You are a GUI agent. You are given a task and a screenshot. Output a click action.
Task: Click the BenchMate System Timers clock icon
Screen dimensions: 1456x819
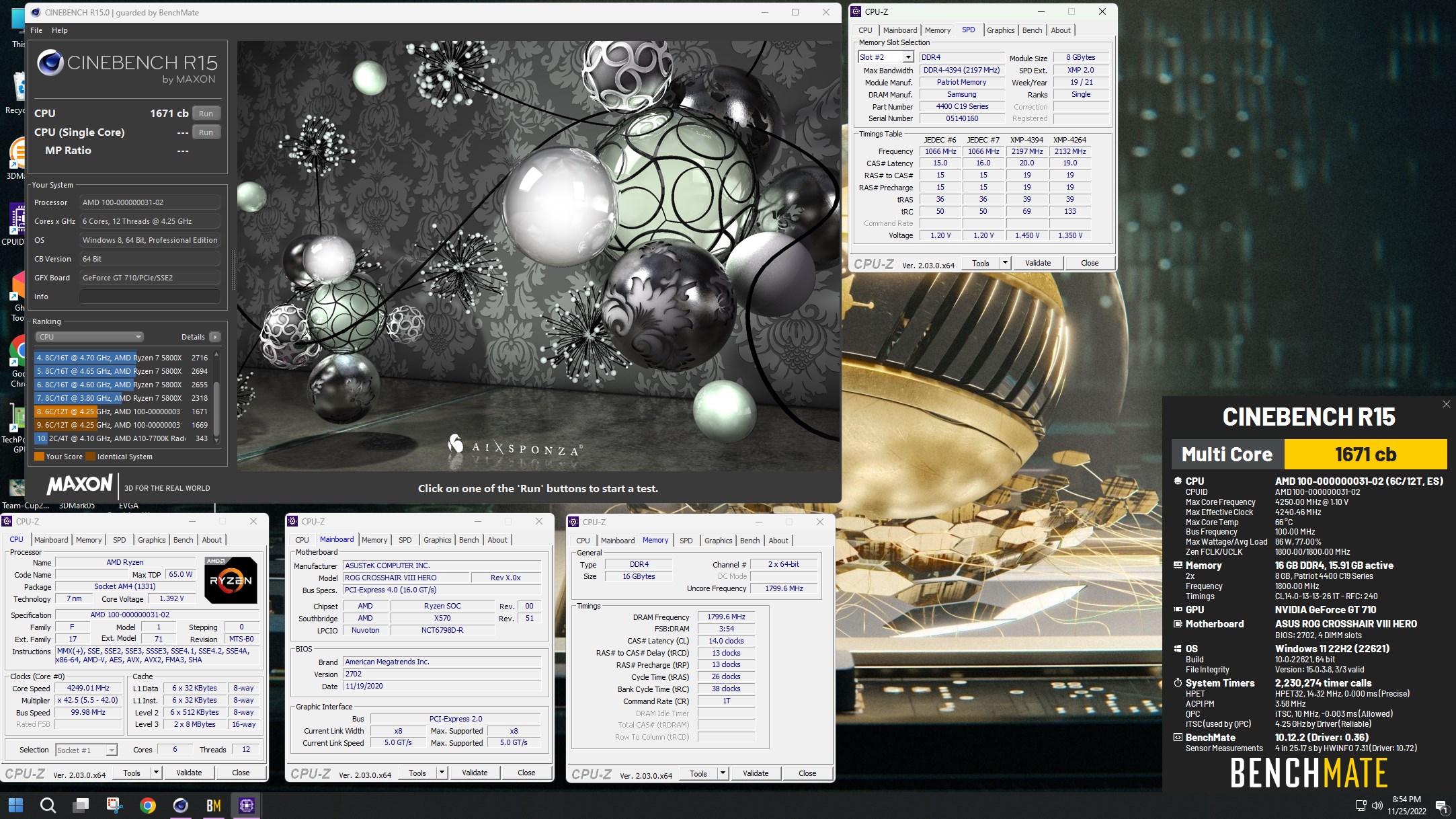click(1178, 683)
